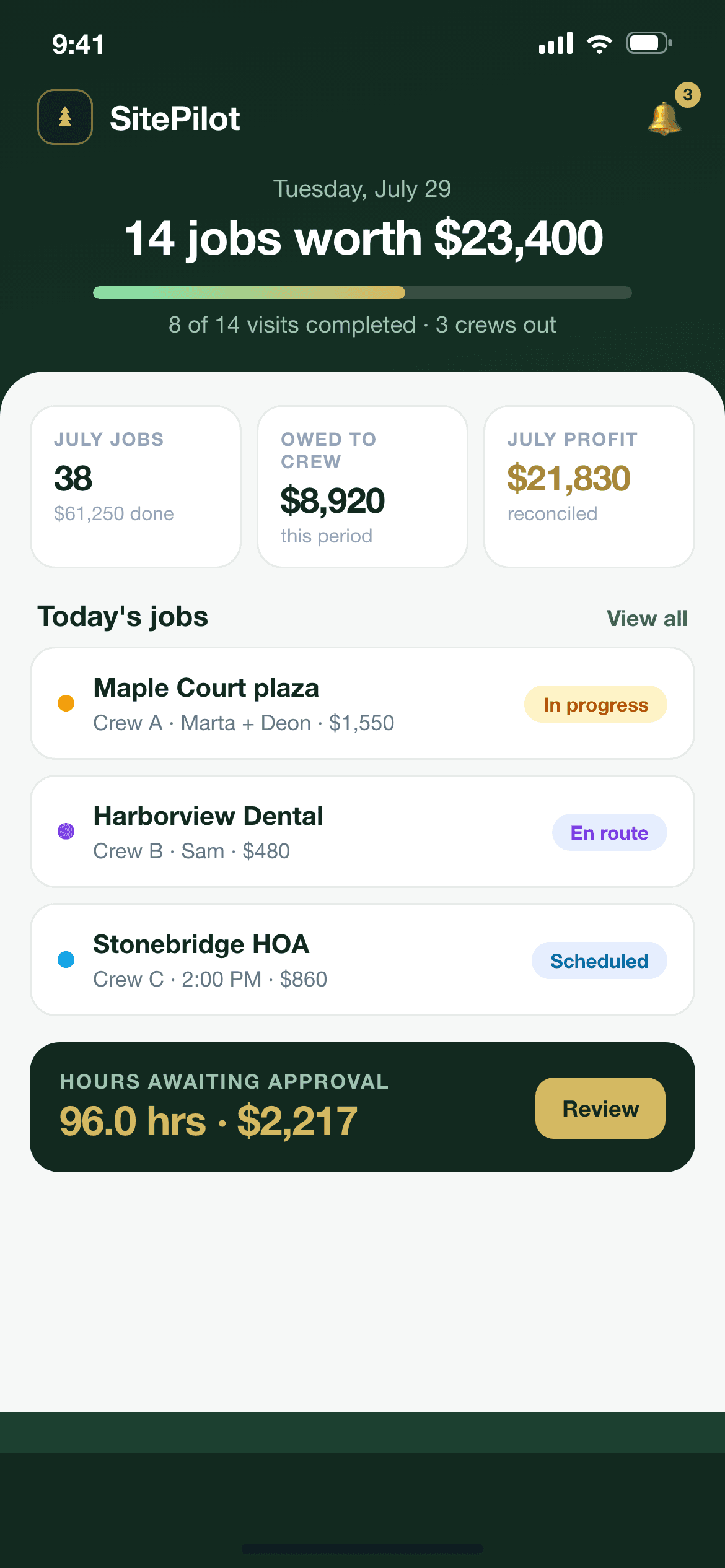Tap the cellular signal bars icon
Viewport: 725px width, 1568px height.
556,43
